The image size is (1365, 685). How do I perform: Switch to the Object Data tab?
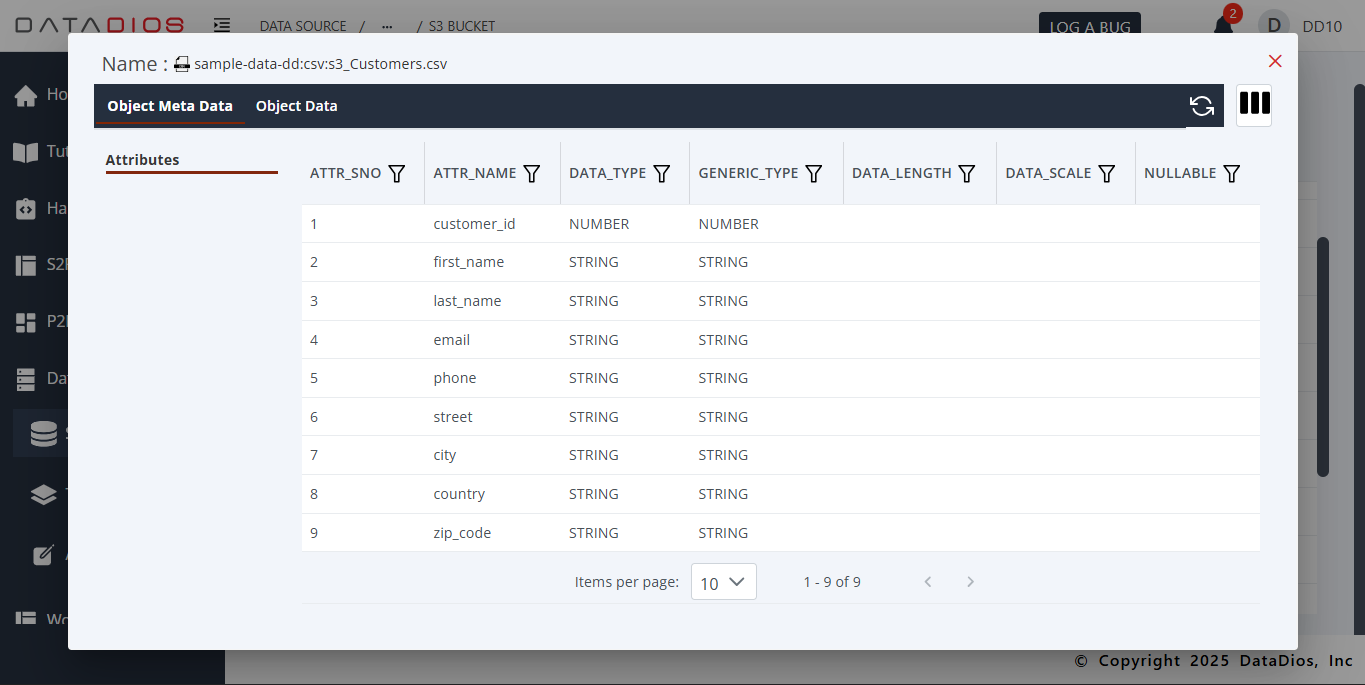click(x=296, y=105)
